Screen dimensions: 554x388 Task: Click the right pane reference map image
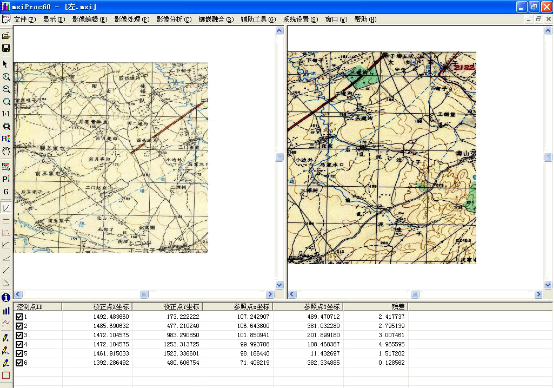tap(382, 158)
